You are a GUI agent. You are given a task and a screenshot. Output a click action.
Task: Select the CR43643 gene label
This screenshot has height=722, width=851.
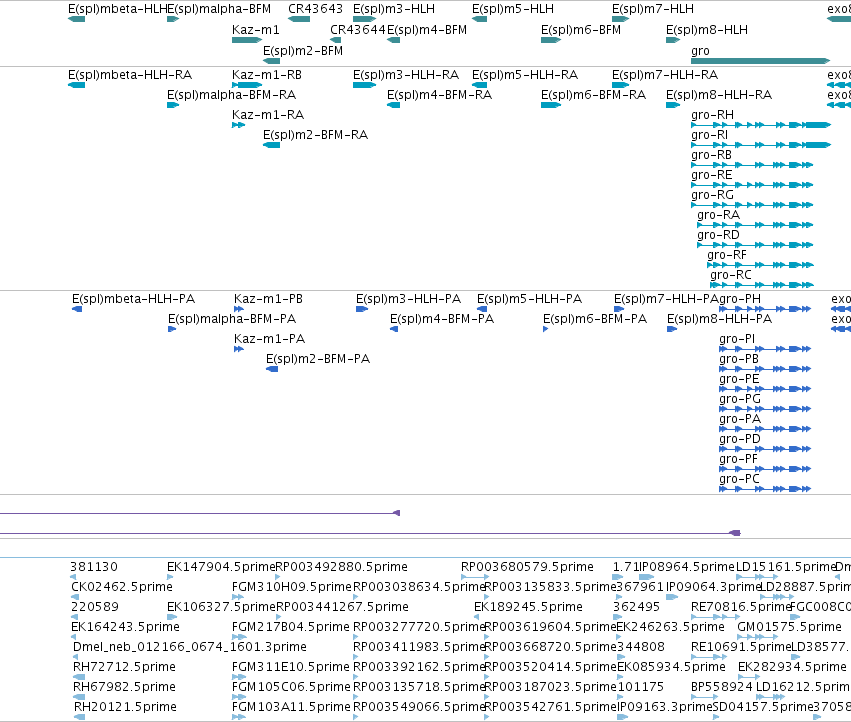pos(315,9)
